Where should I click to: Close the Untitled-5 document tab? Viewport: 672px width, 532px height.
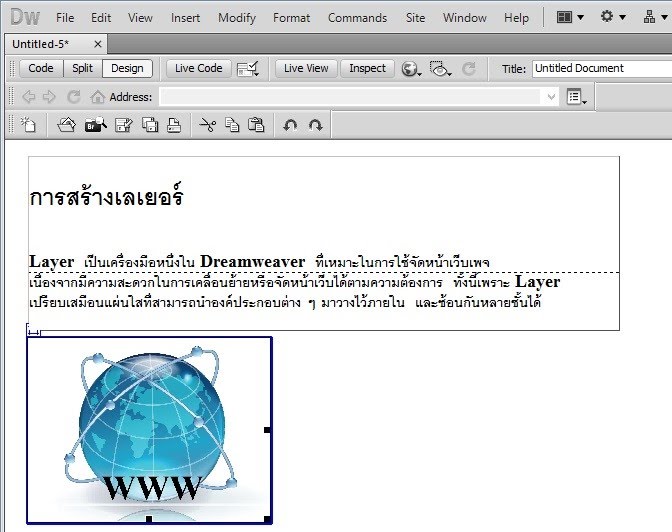click(x=98, y=44)
